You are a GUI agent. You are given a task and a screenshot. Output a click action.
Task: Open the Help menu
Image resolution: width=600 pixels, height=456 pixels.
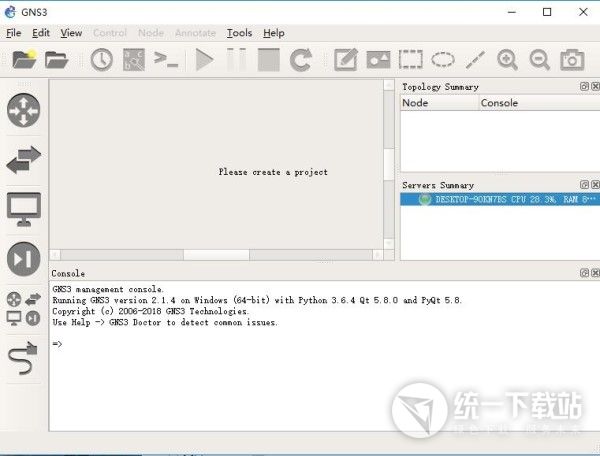pyautogui.click(x=274, y=33)
